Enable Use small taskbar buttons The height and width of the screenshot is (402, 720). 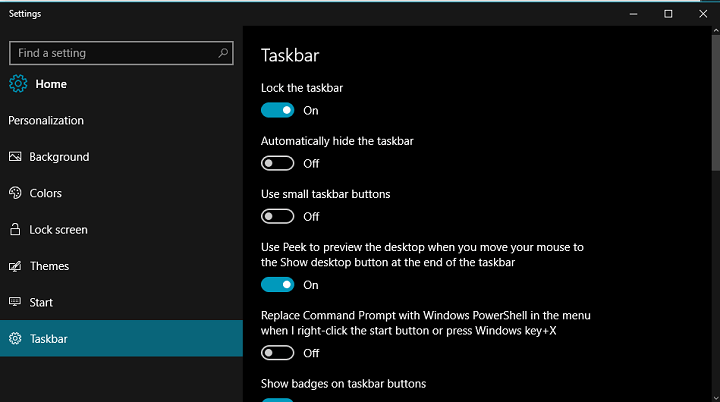click(x=277, y=216)
